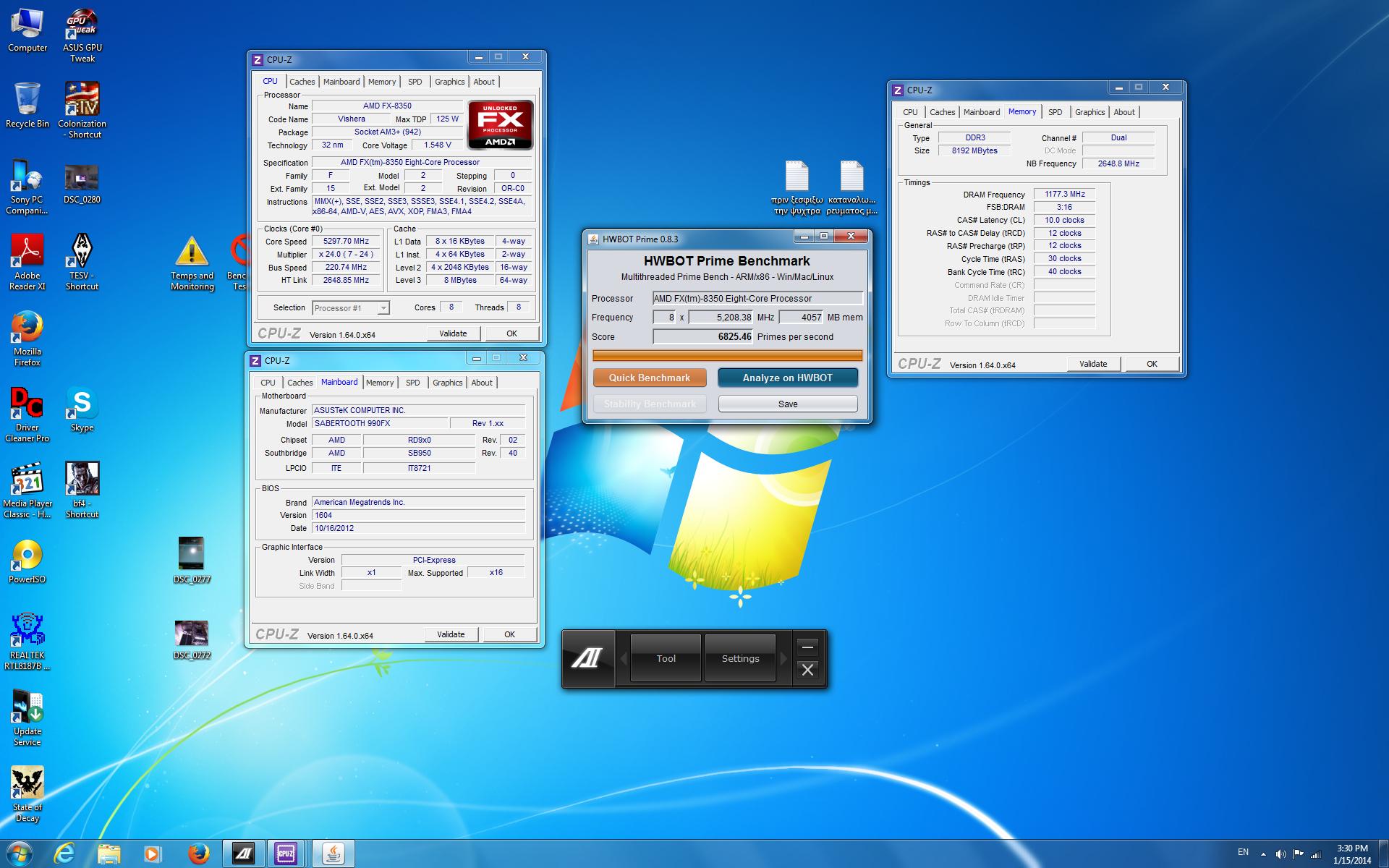The image size is (1389, 868).
Task: Click AI Suite right scroll arrow
Action: pos(782,658)
